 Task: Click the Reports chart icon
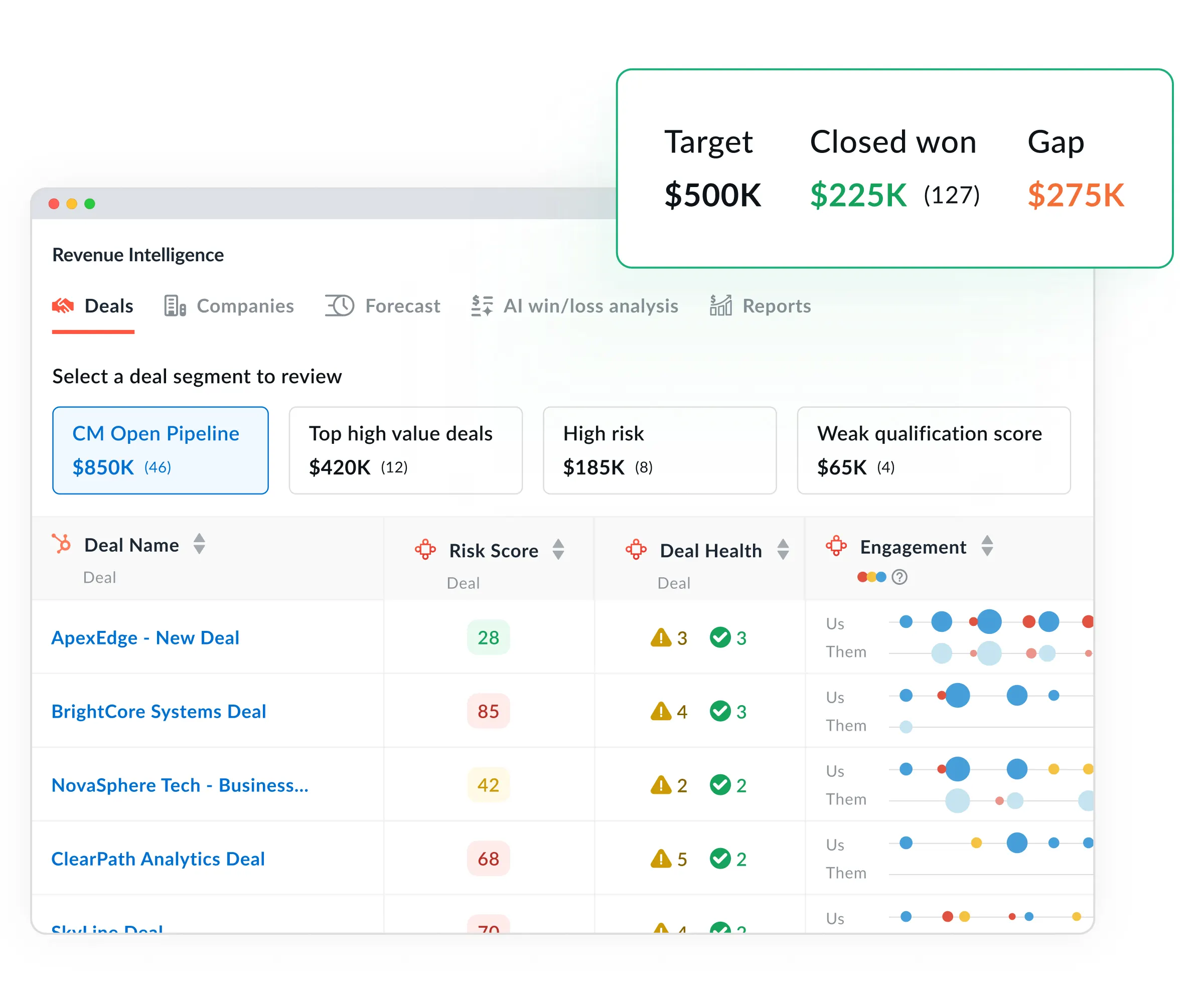tap(720, 305)
